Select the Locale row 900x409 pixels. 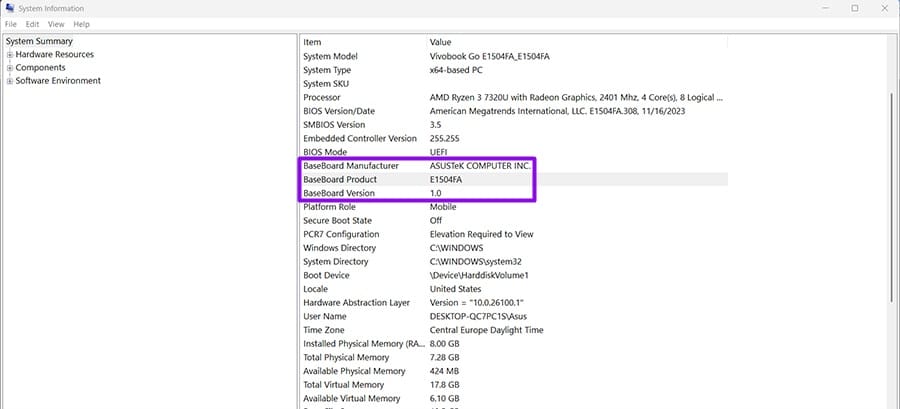click(x=514, y=289)
